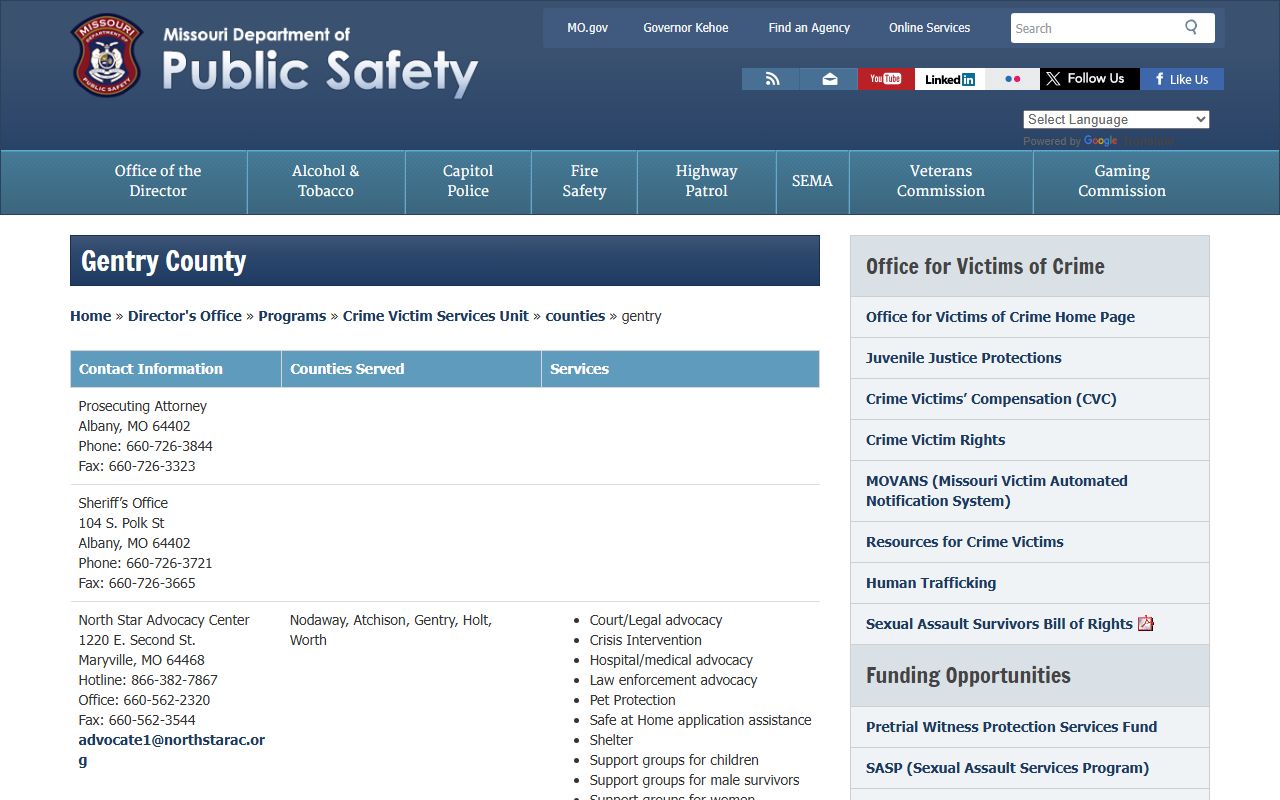
Task: Select North Star hotline 866-382-7867
Action: 174,680
